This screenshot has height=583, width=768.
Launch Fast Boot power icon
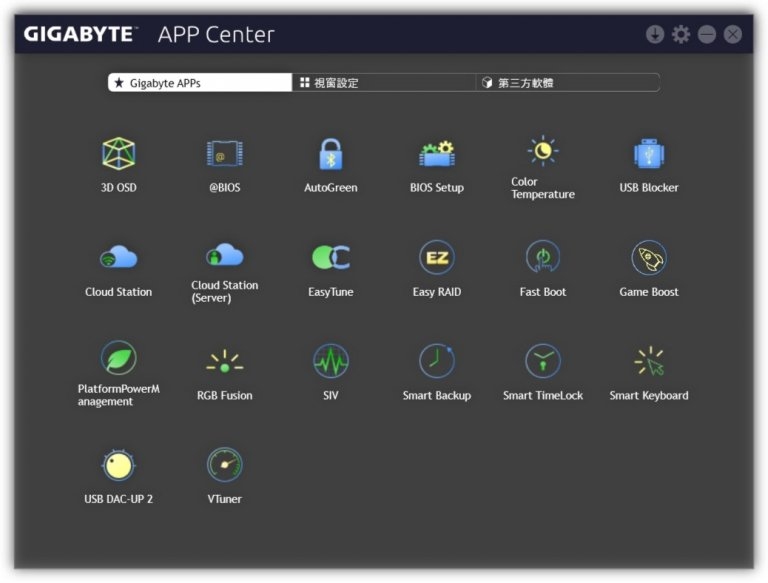543,257
